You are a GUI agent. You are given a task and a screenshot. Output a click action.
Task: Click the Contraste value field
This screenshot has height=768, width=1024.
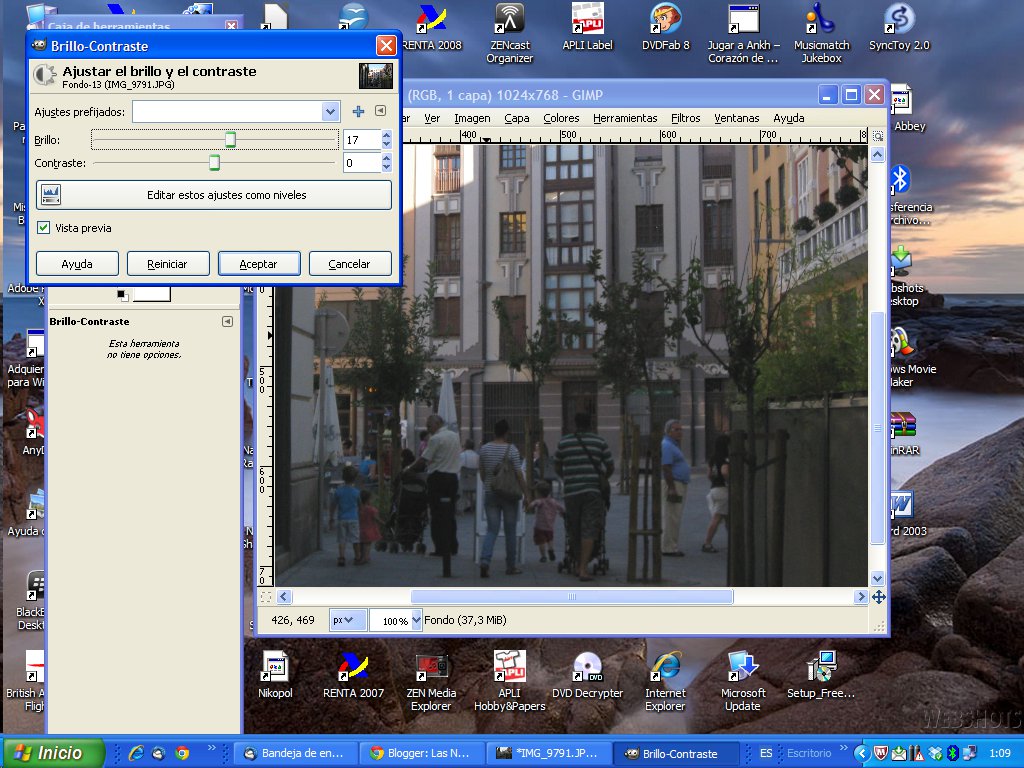(362, 163)
